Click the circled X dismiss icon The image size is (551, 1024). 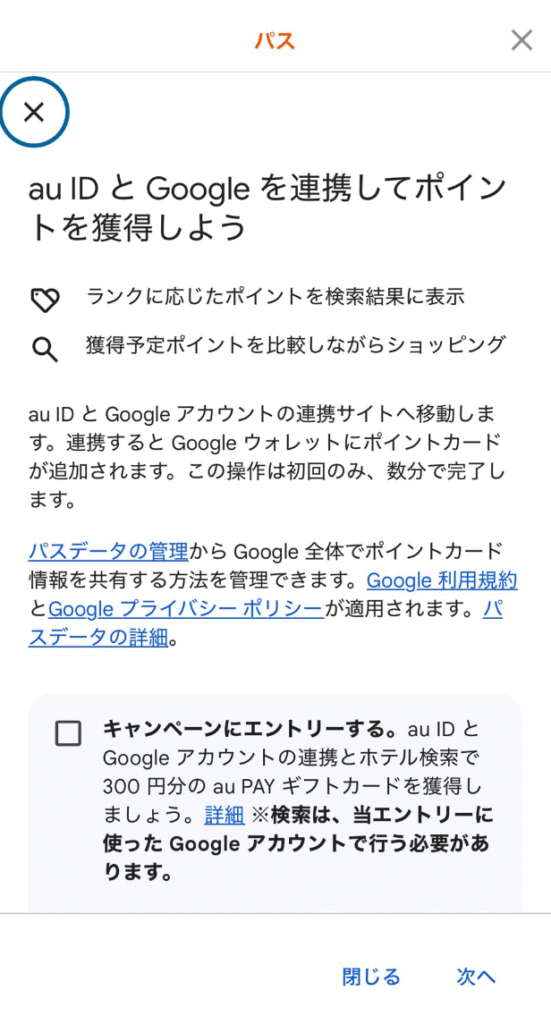[34, 112]
